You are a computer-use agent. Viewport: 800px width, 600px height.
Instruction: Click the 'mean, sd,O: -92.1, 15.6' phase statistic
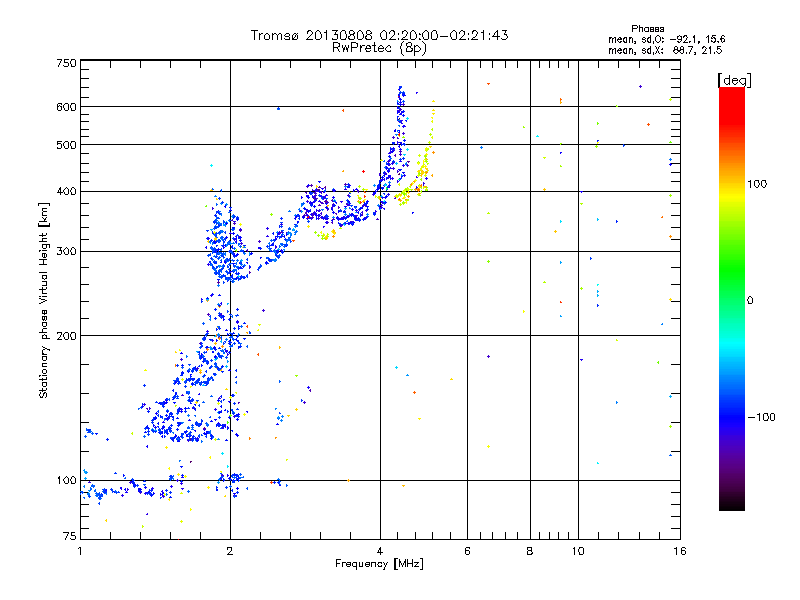(x=666, y=39)
